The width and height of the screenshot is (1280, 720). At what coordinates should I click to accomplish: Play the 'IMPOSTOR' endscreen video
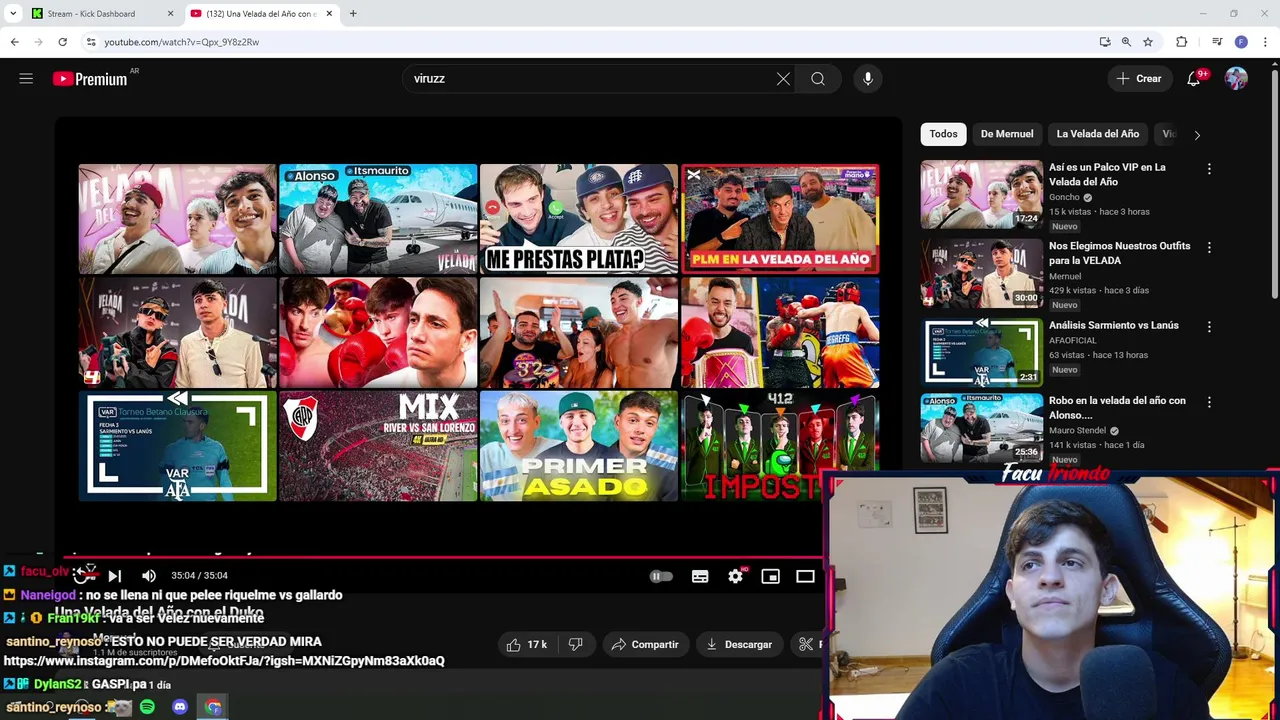click(x=780, y=445)
